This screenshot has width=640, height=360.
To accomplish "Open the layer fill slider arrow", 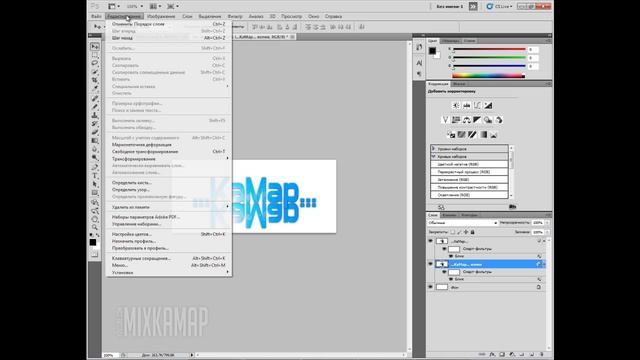I will (547, 232).
